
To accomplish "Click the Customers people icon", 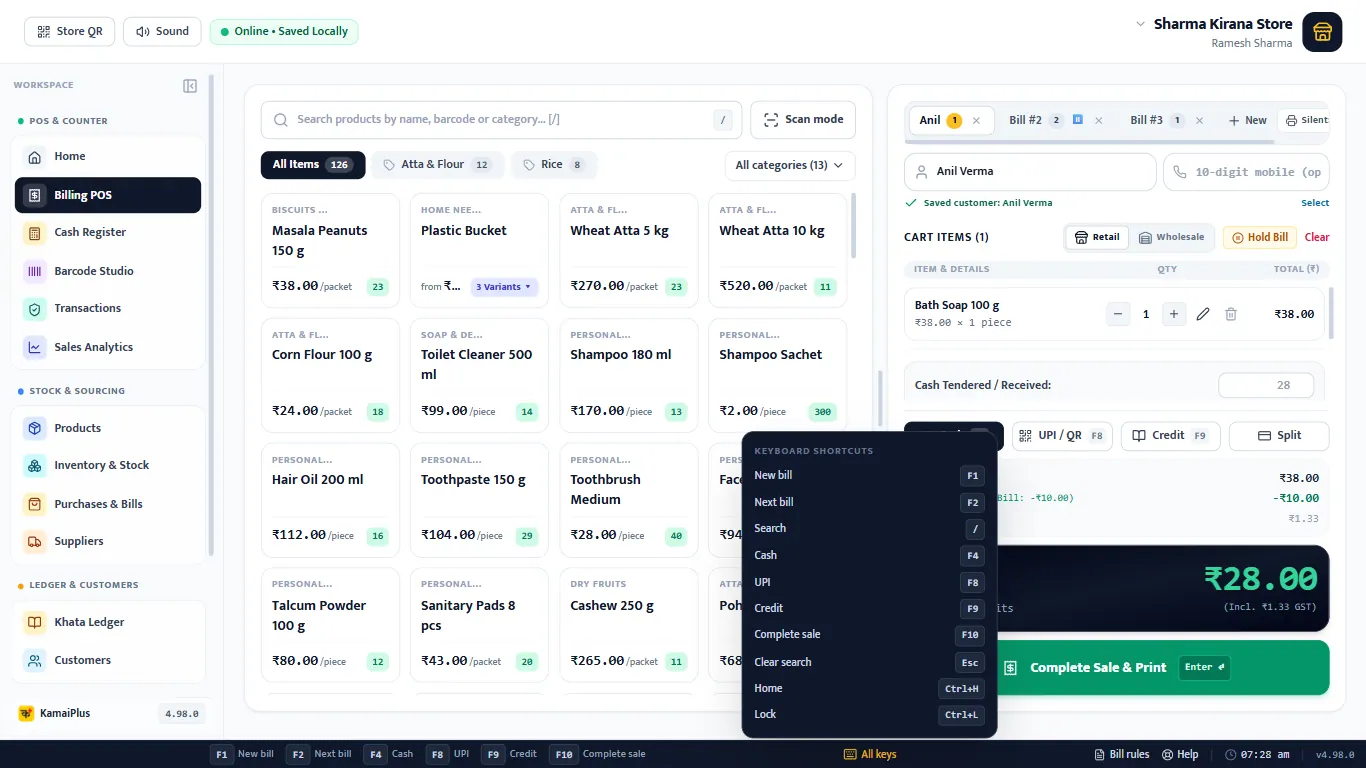I will [35, 661].
